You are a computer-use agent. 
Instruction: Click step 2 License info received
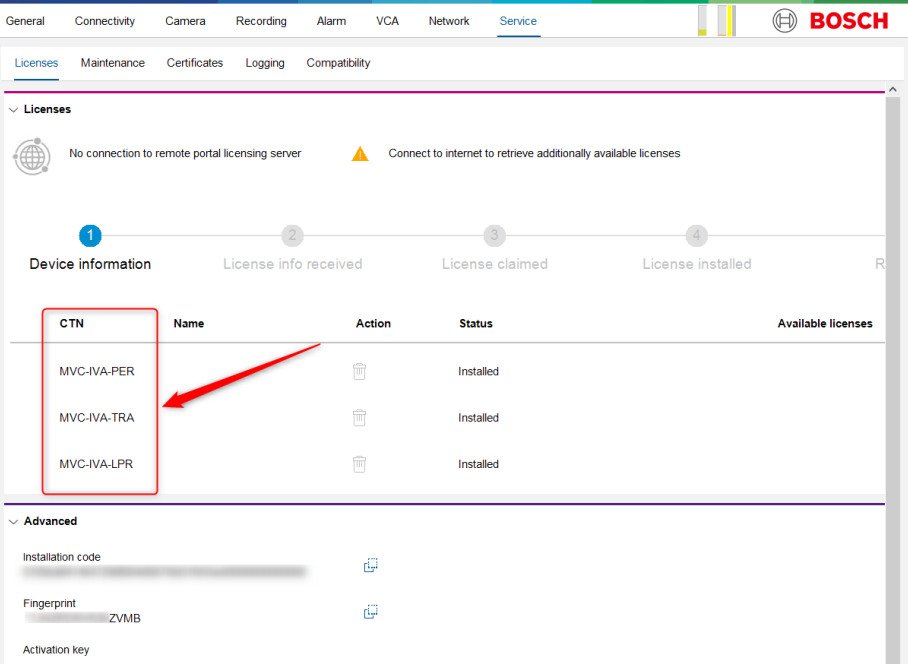coord(292,236)
